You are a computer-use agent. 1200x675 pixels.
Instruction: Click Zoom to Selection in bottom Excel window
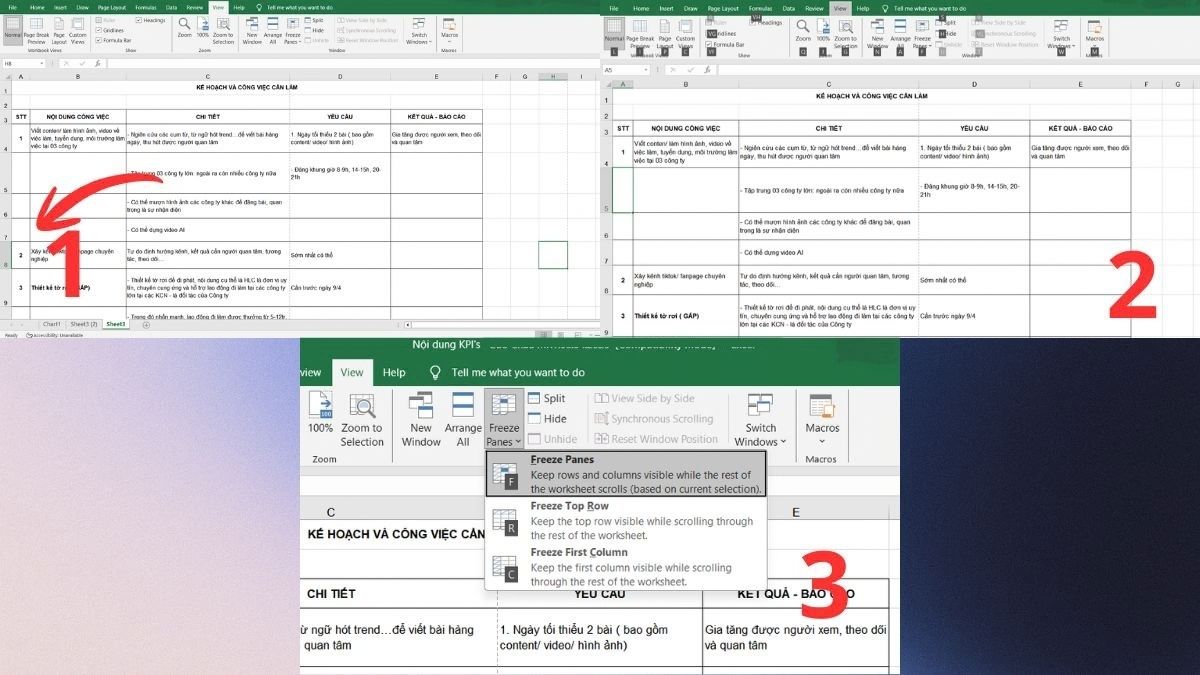tap(362, 420)
